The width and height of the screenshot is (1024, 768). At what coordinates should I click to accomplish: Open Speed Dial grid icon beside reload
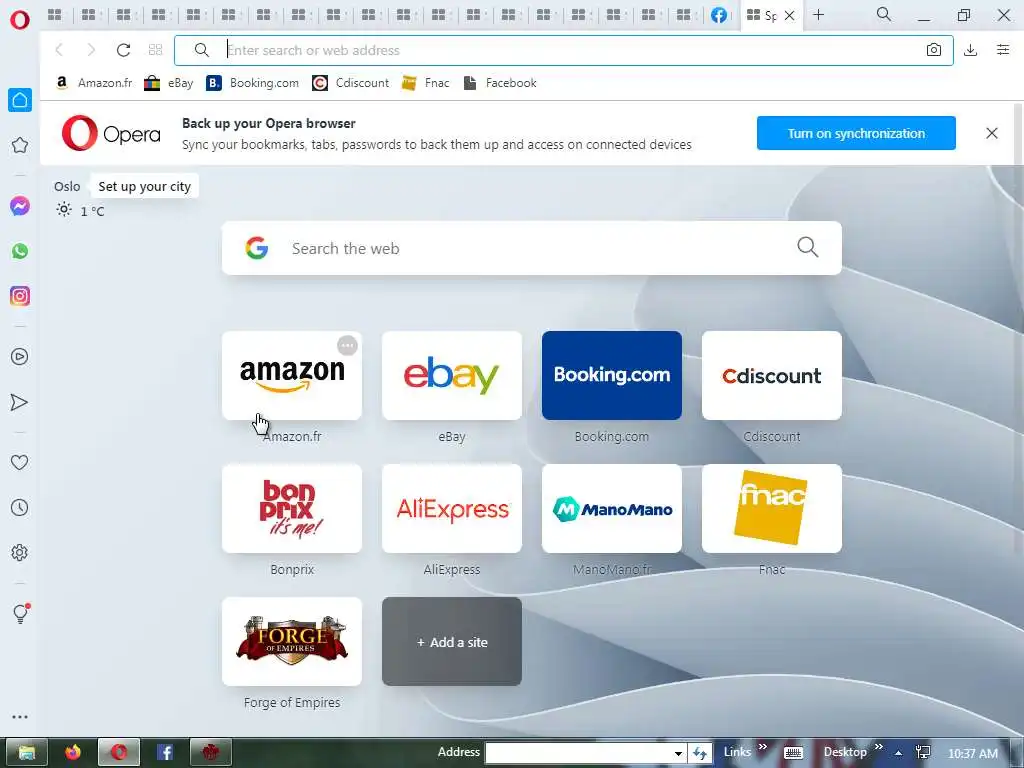coord(155,50)
